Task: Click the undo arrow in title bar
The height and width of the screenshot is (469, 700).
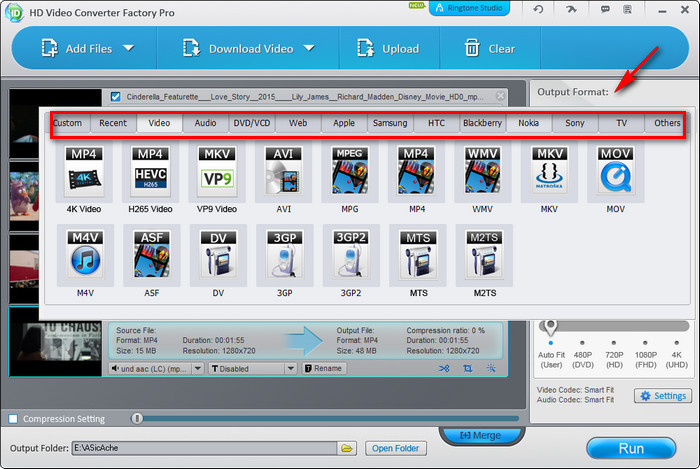Action: tap(538, 9)
